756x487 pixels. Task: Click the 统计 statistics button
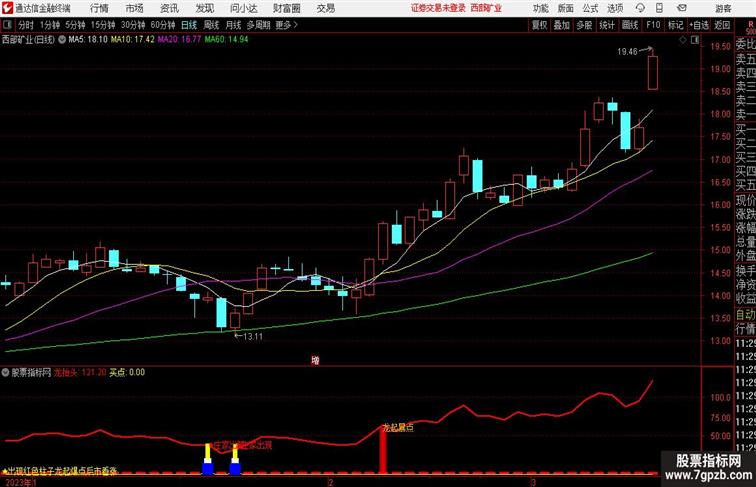[607, 25]
